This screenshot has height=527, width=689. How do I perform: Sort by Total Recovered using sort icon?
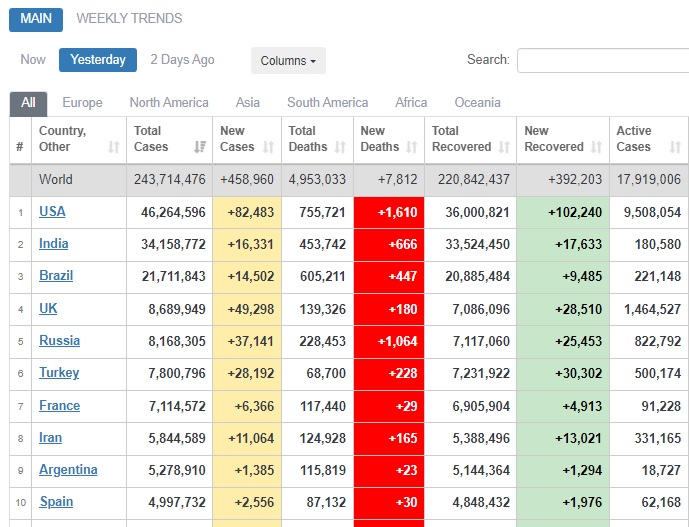pyautogui.click(x=504, y=147)
